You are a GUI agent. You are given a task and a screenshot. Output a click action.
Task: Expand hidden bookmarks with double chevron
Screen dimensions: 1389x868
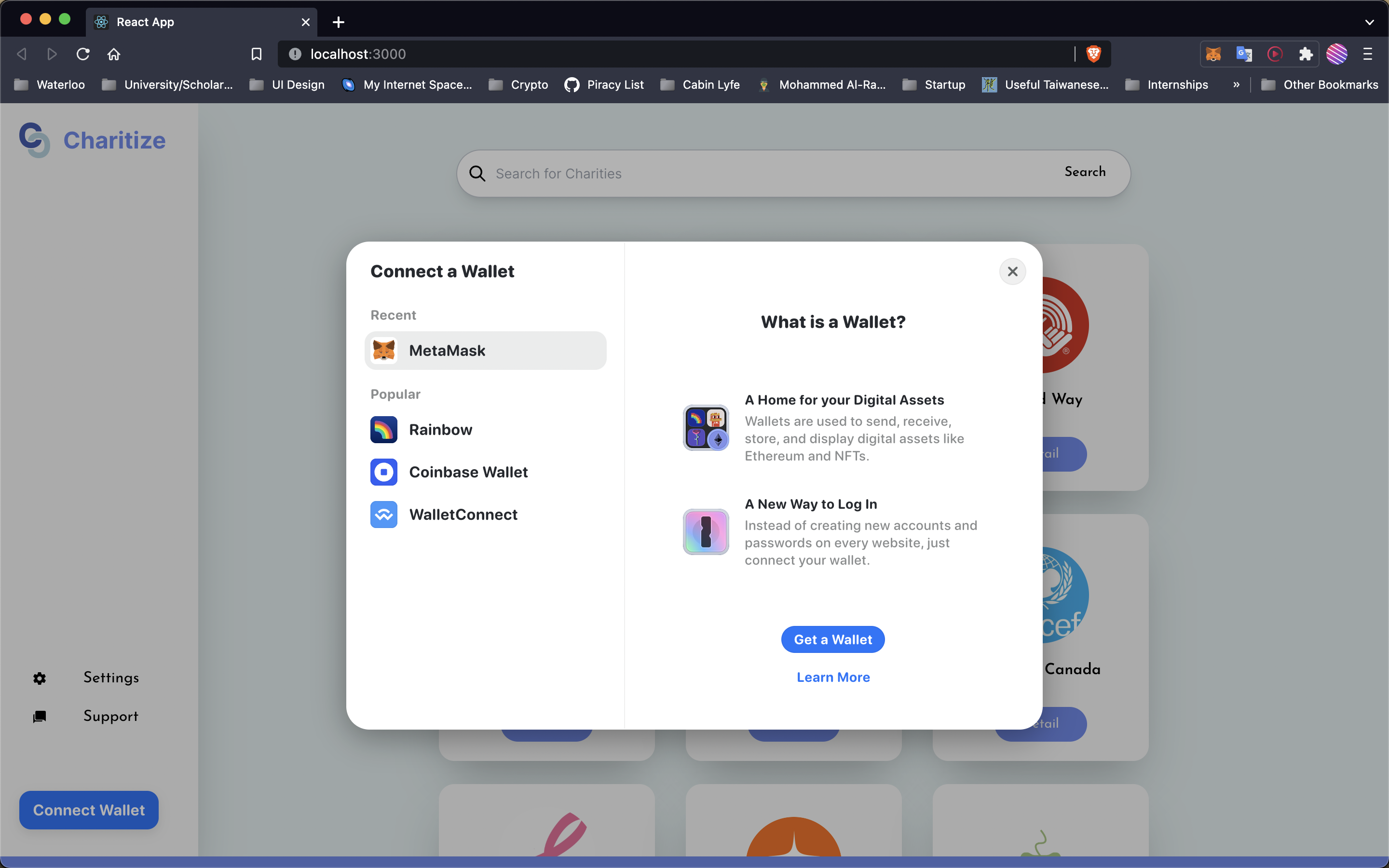point(1236,85)
